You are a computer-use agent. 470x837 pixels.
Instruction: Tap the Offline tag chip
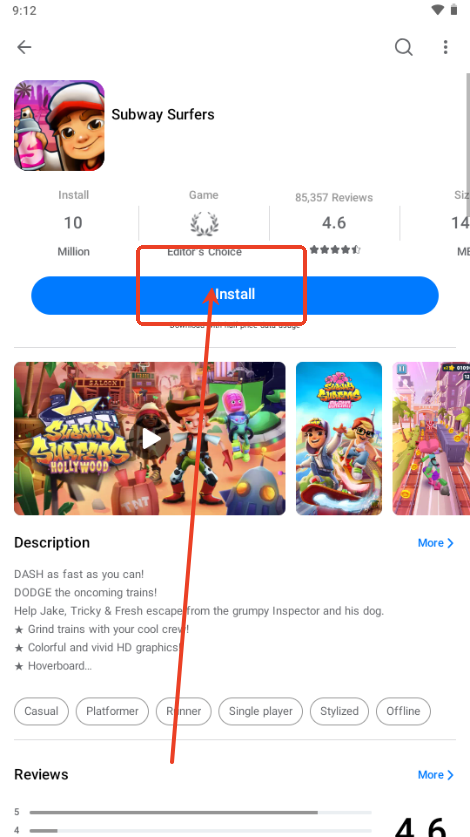403,711
